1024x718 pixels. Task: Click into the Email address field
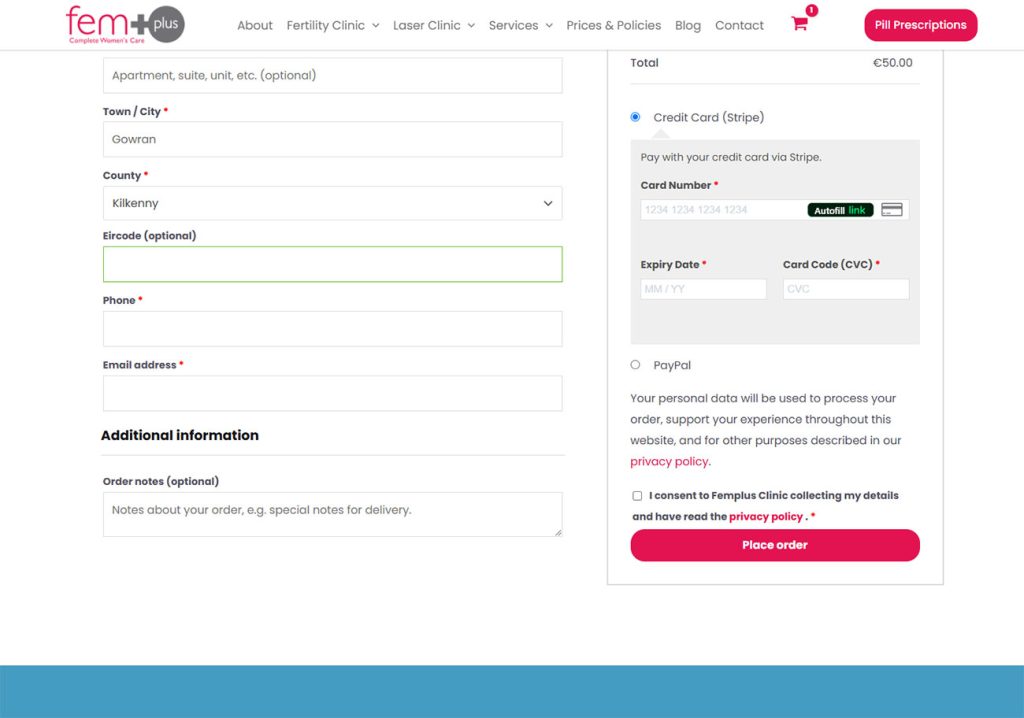332,393
